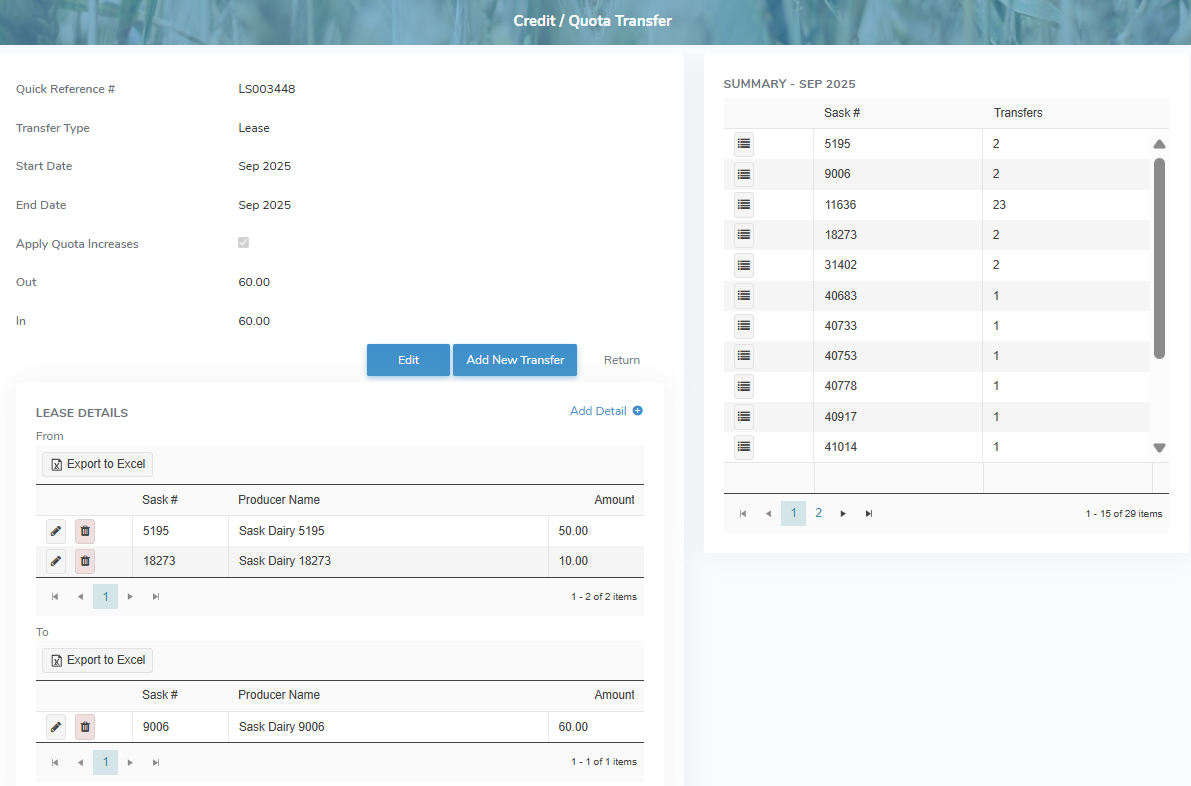Image resolution: width=1191 pixels, height=786 pixels.
Task: Click edit pencil for Sask Dairy 9006
Action: coord(56,727)
